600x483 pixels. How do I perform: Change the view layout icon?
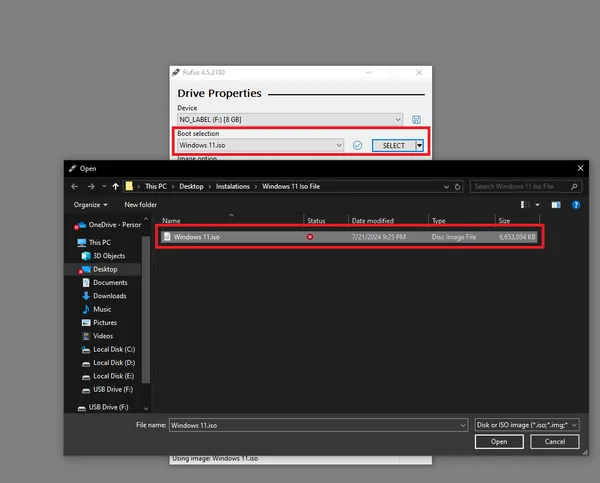pyautogui.click(x=525, y=205)
